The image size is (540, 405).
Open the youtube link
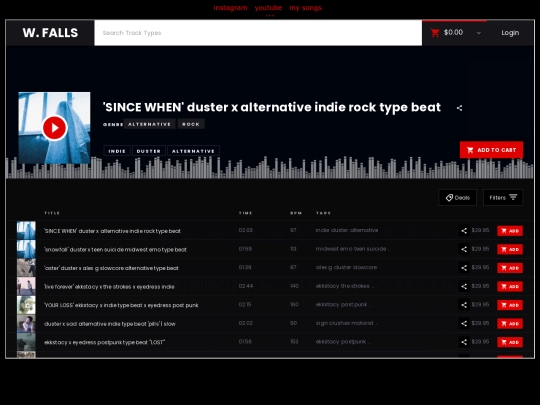click(268, 8)
